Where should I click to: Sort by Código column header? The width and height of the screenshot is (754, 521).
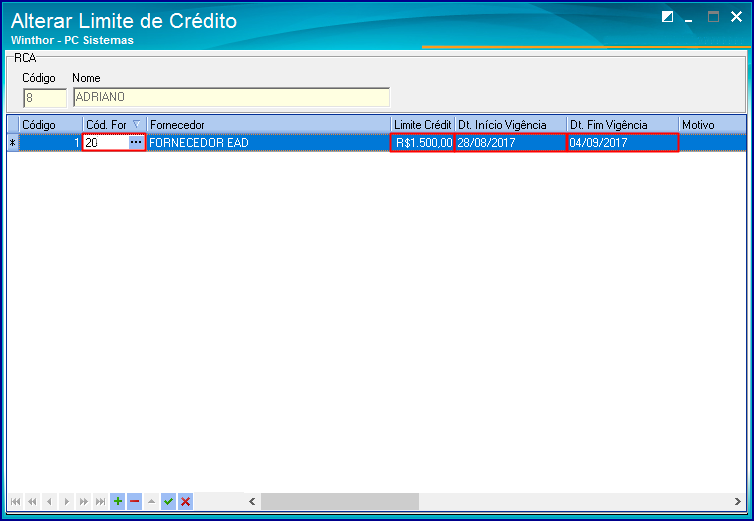point(50,125)
